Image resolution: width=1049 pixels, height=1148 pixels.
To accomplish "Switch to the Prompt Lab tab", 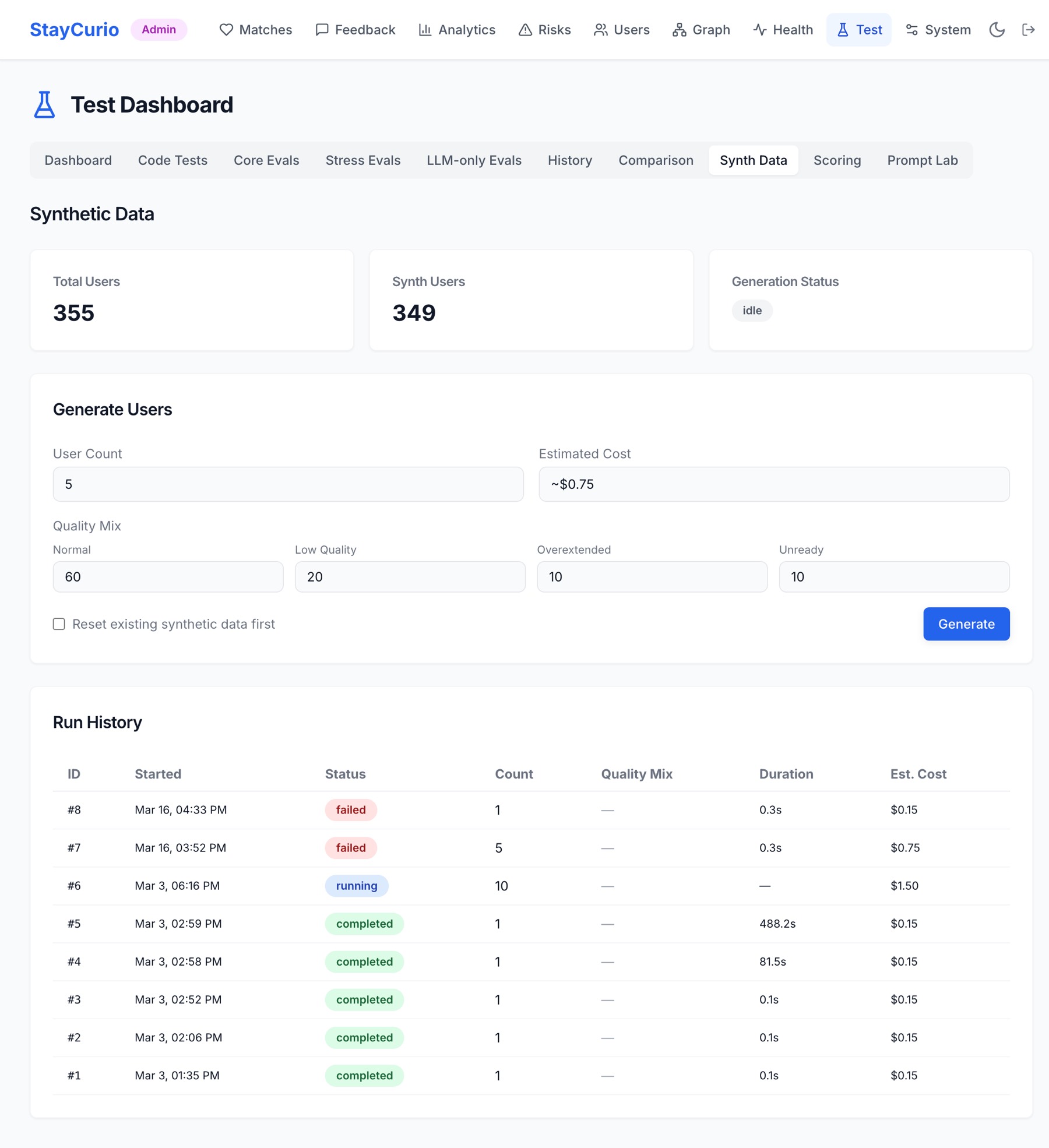I will pyautogui.click(x=922, y=160).
